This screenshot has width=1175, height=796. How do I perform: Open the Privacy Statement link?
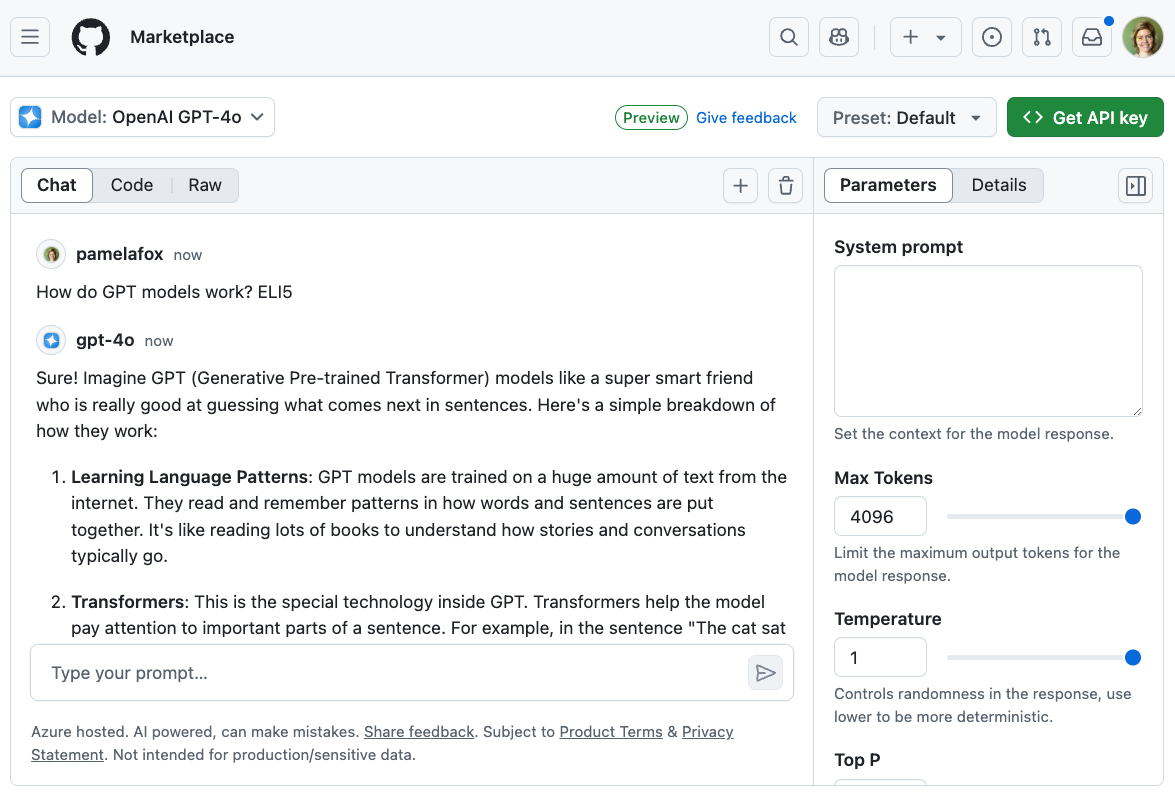coord(707,732)
